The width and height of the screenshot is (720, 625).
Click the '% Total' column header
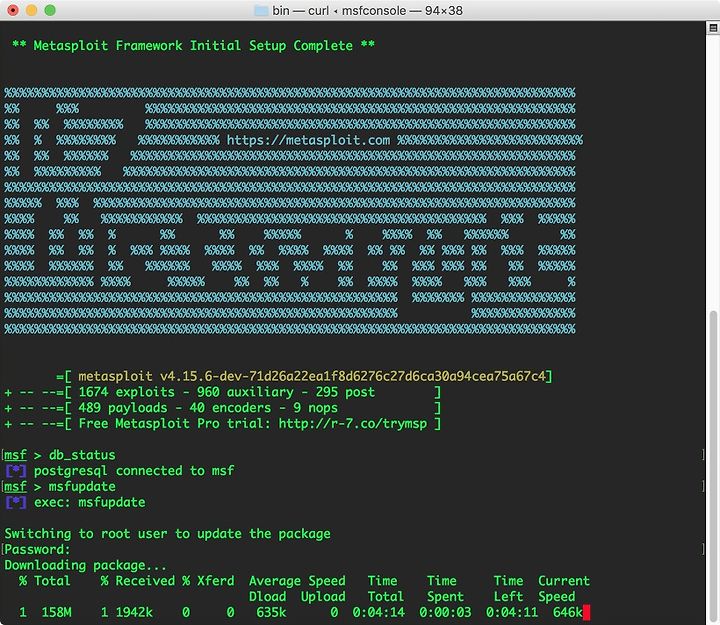[x=45, y=581]
